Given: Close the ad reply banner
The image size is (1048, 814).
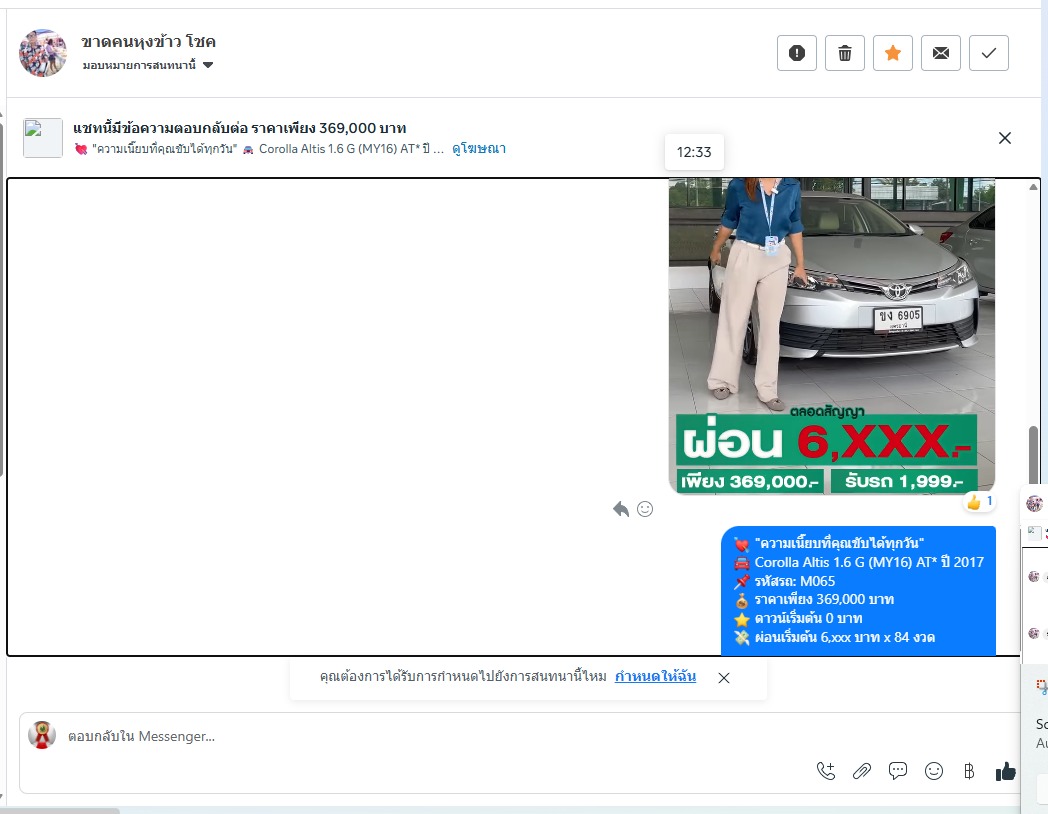Looking at the screenshot, I should [x=1005, y=138].
